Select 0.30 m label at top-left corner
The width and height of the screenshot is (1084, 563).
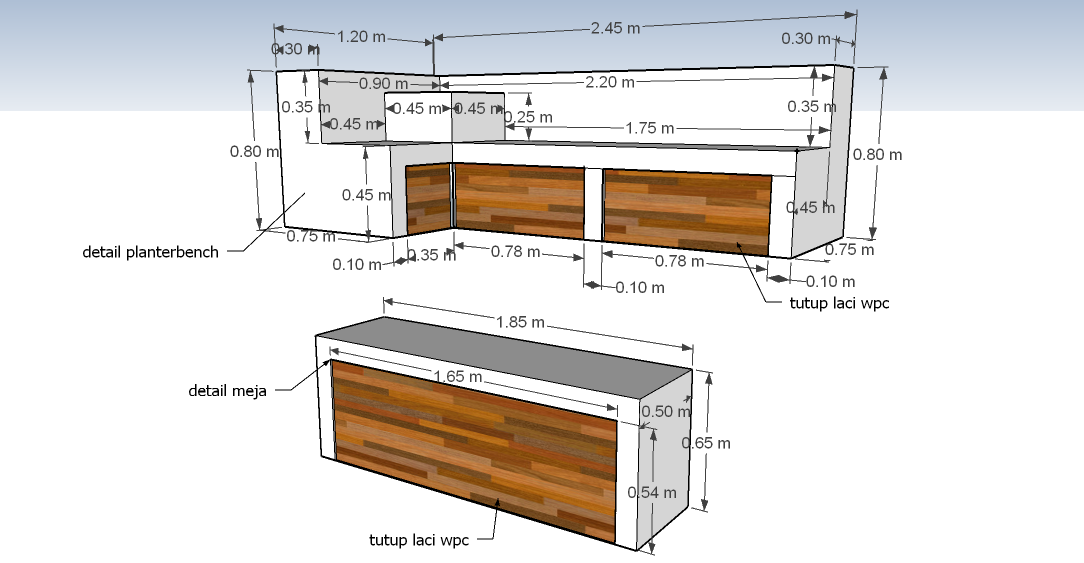click(295, 49)
